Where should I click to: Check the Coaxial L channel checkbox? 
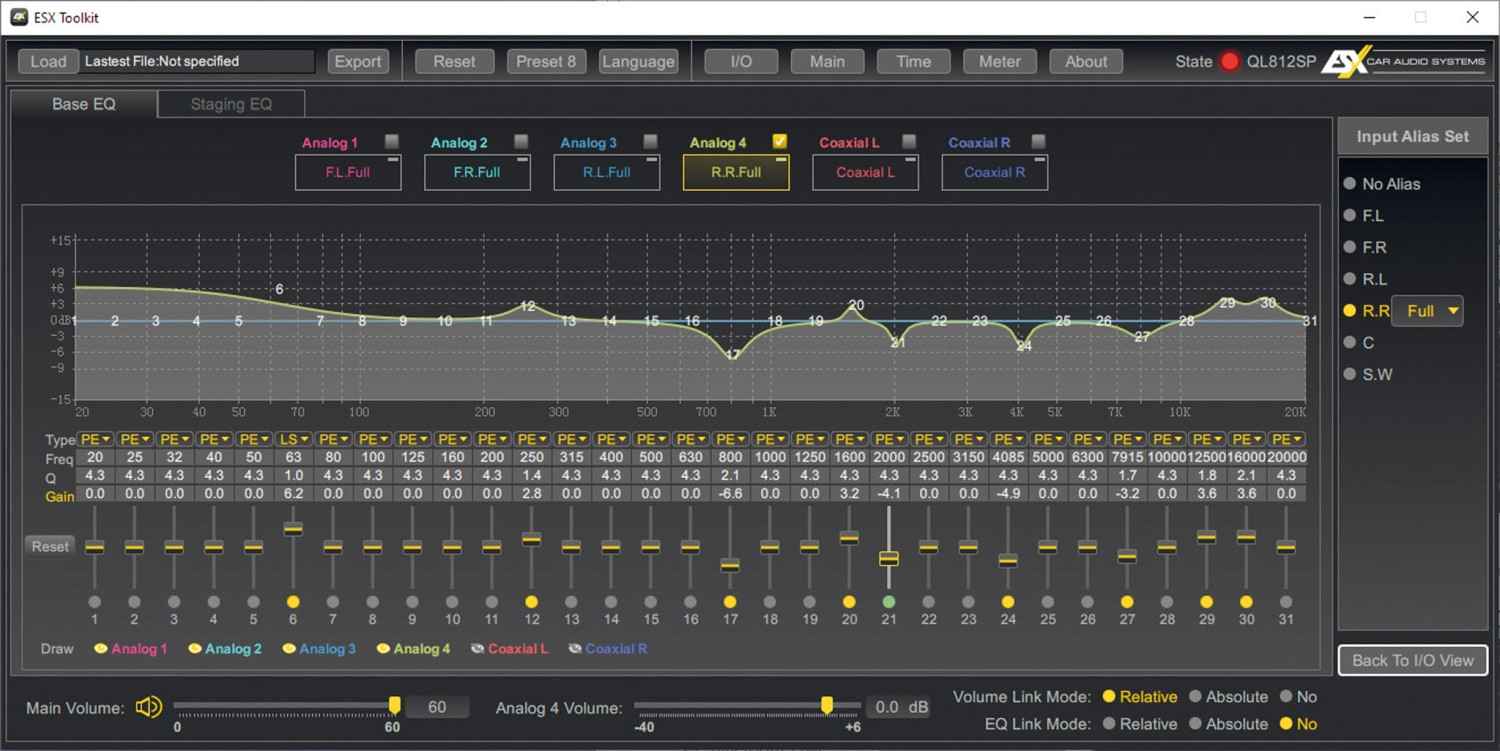coord(909,142)
